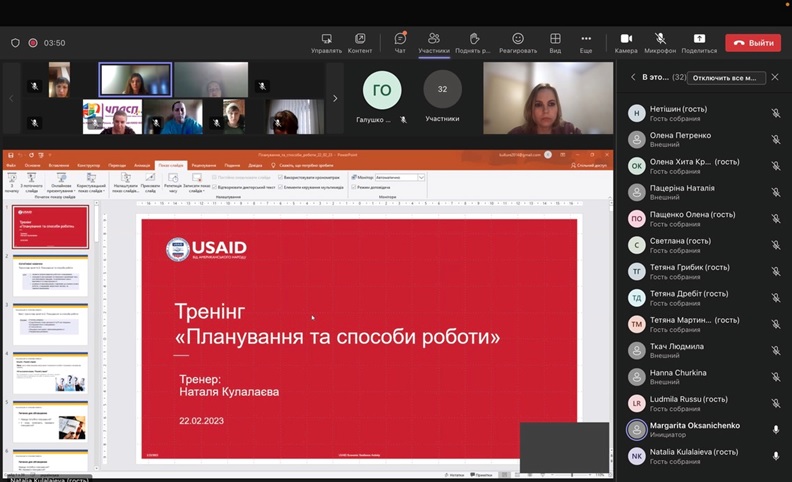Viewport: 792px width, 482px height.
Task: Switch to the Рецензування ribbon tab
Action: click(x=204, y=165)
